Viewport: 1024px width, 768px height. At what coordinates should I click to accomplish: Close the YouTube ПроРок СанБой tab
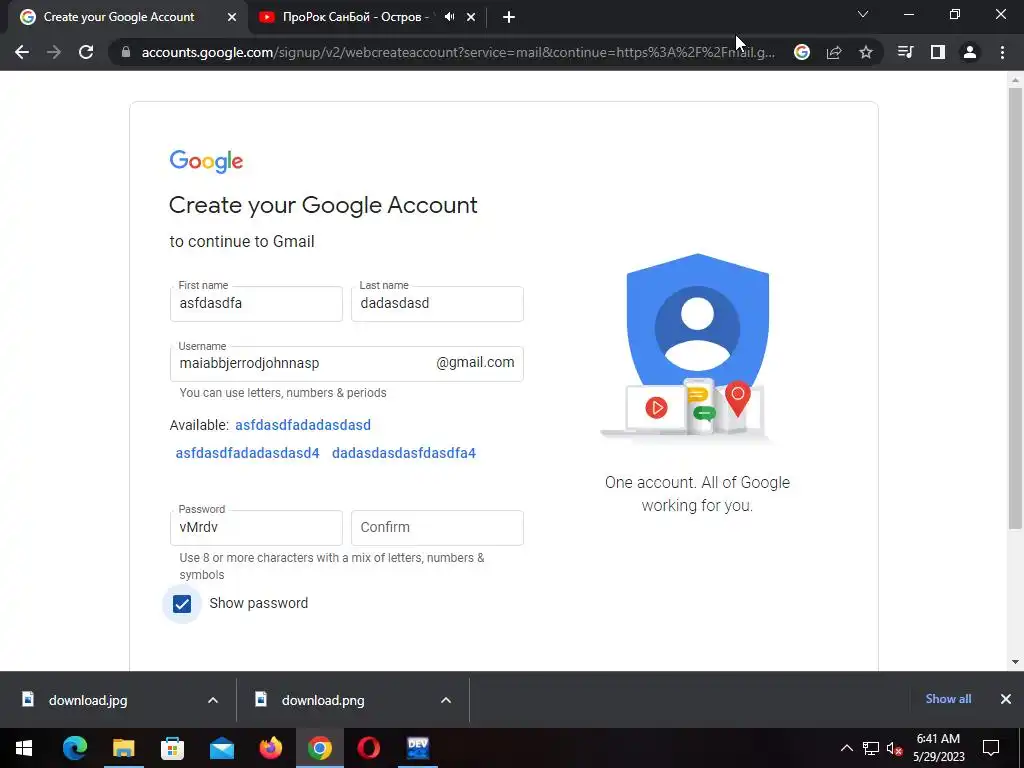pyautogui.click(x=471, y=18)
